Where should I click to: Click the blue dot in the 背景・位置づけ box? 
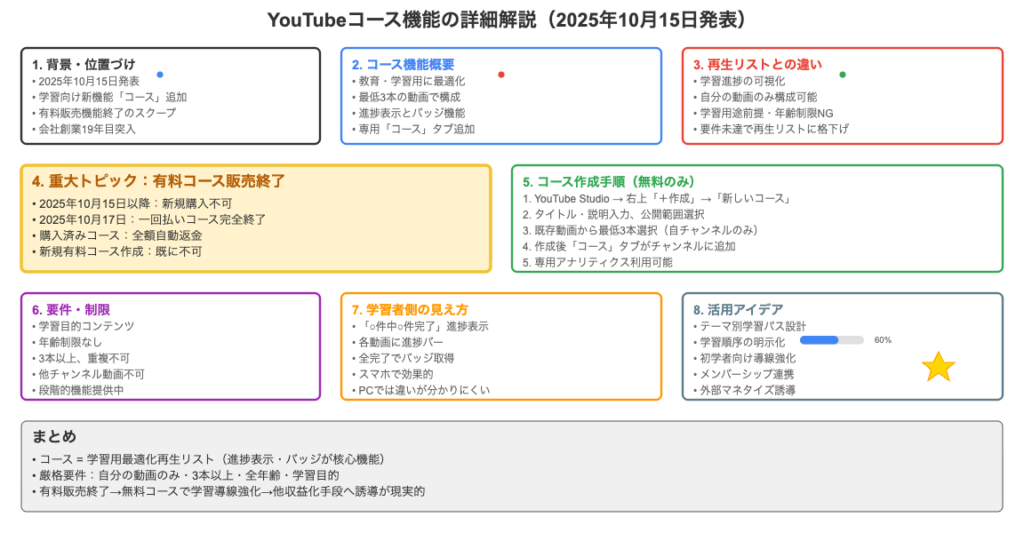coord(160,75)
